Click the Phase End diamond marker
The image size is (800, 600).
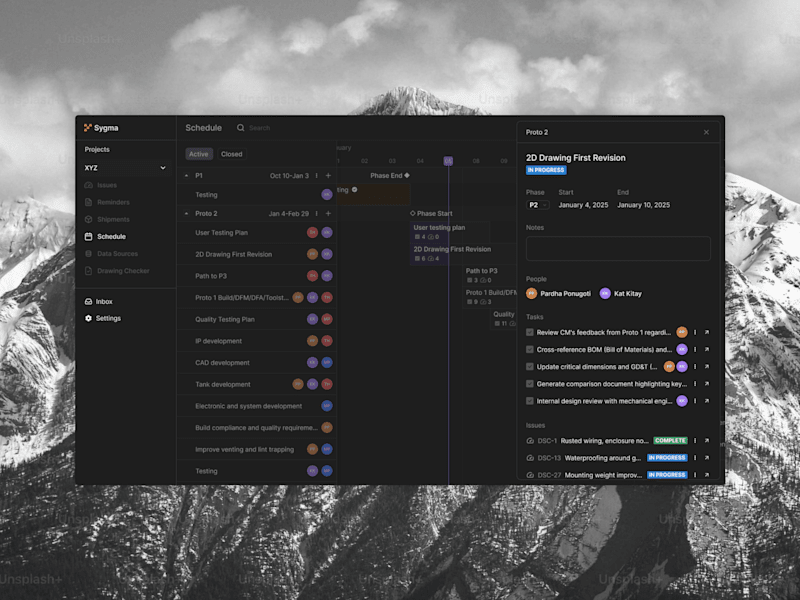(407, 176)
